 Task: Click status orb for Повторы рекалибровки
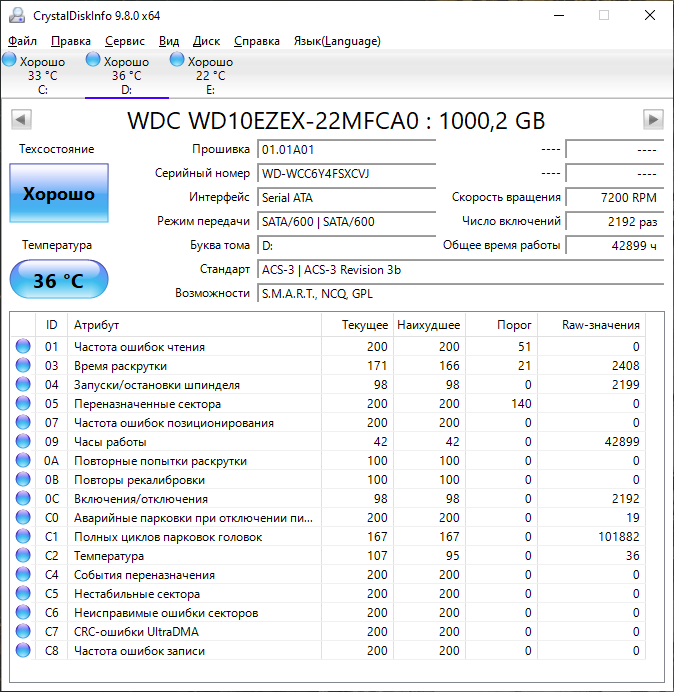click(23, 479)
